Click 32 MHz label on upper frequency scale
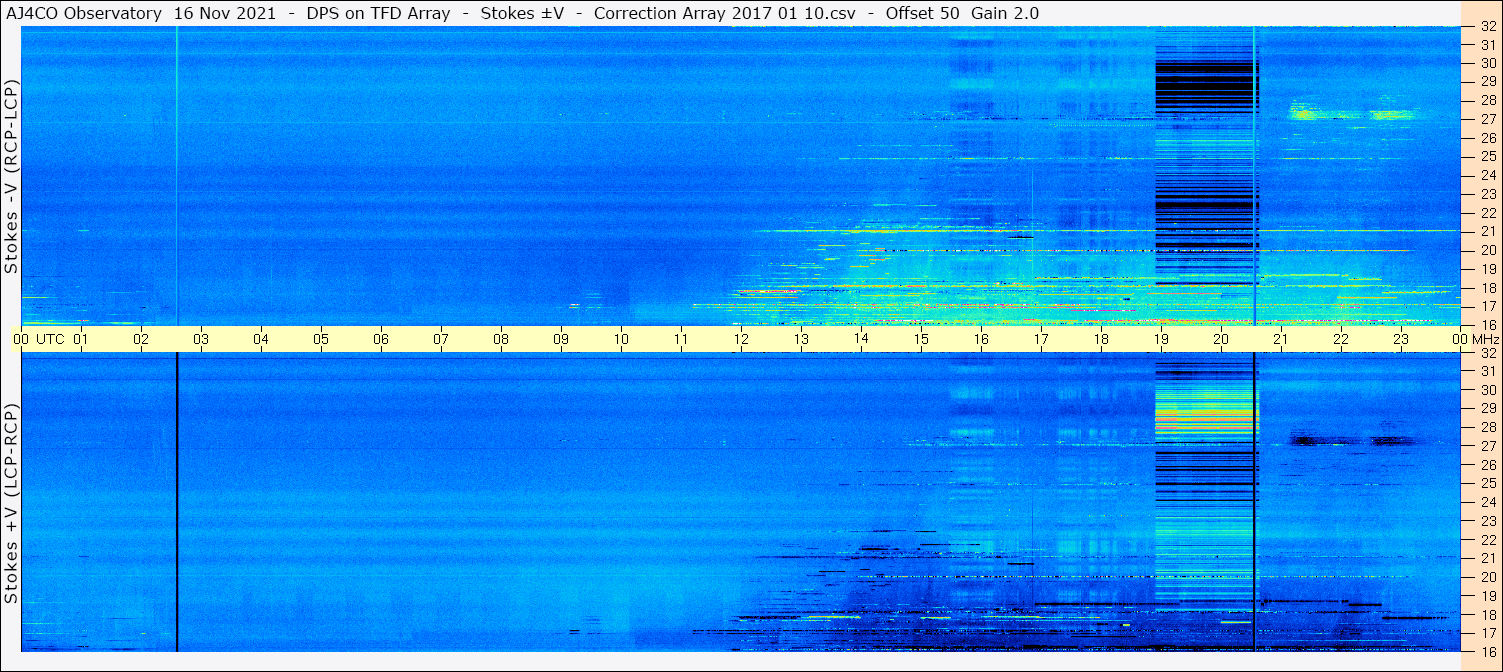Viewport: 1503px width, 672px height. (1488, 27)
